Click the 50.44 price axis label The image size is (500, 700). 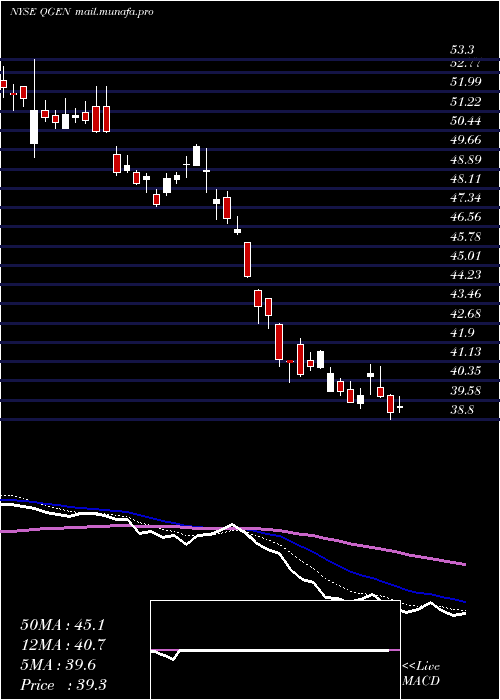[x=465, y=121]
